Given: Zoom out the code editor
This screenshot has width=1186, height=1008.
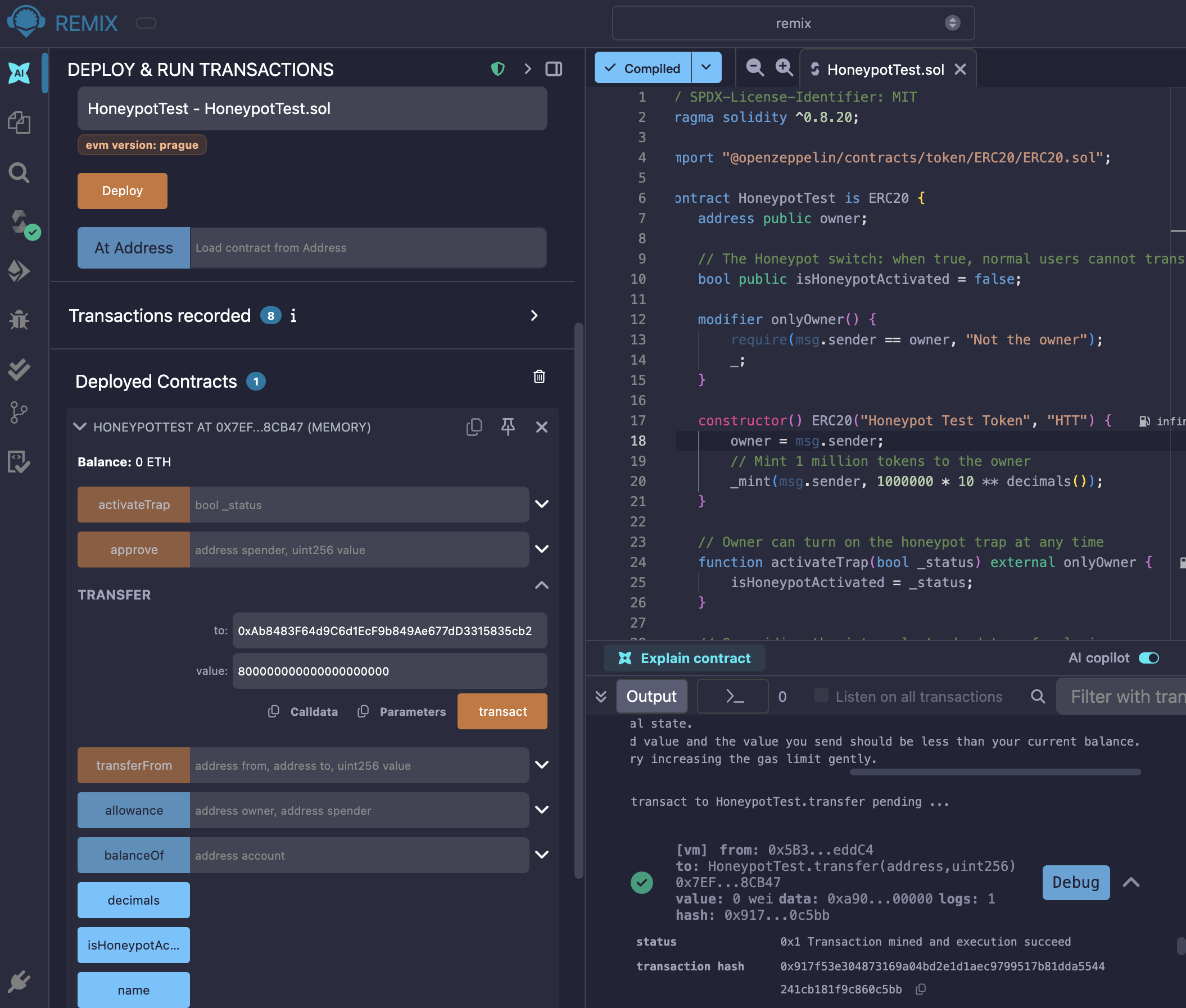Looking at the screenshot, I should pyautogui.click(x=755, y=68).
